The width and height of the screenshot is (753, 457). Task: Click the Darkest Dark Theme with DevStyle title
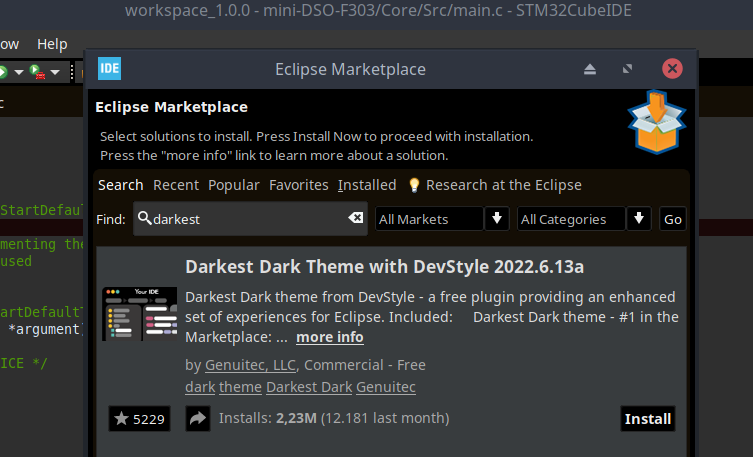(x=385, y=267)
